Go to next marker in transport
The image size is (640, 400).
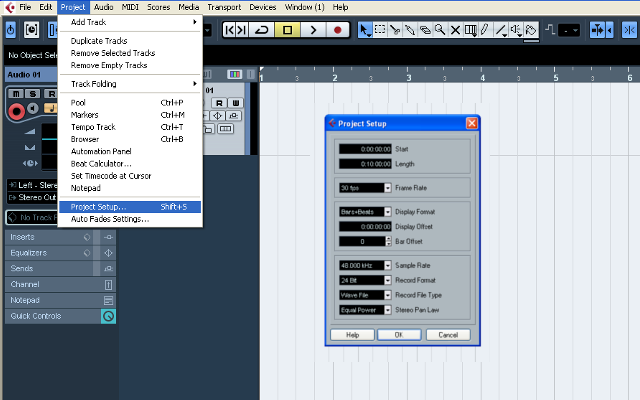click(242, 30)
